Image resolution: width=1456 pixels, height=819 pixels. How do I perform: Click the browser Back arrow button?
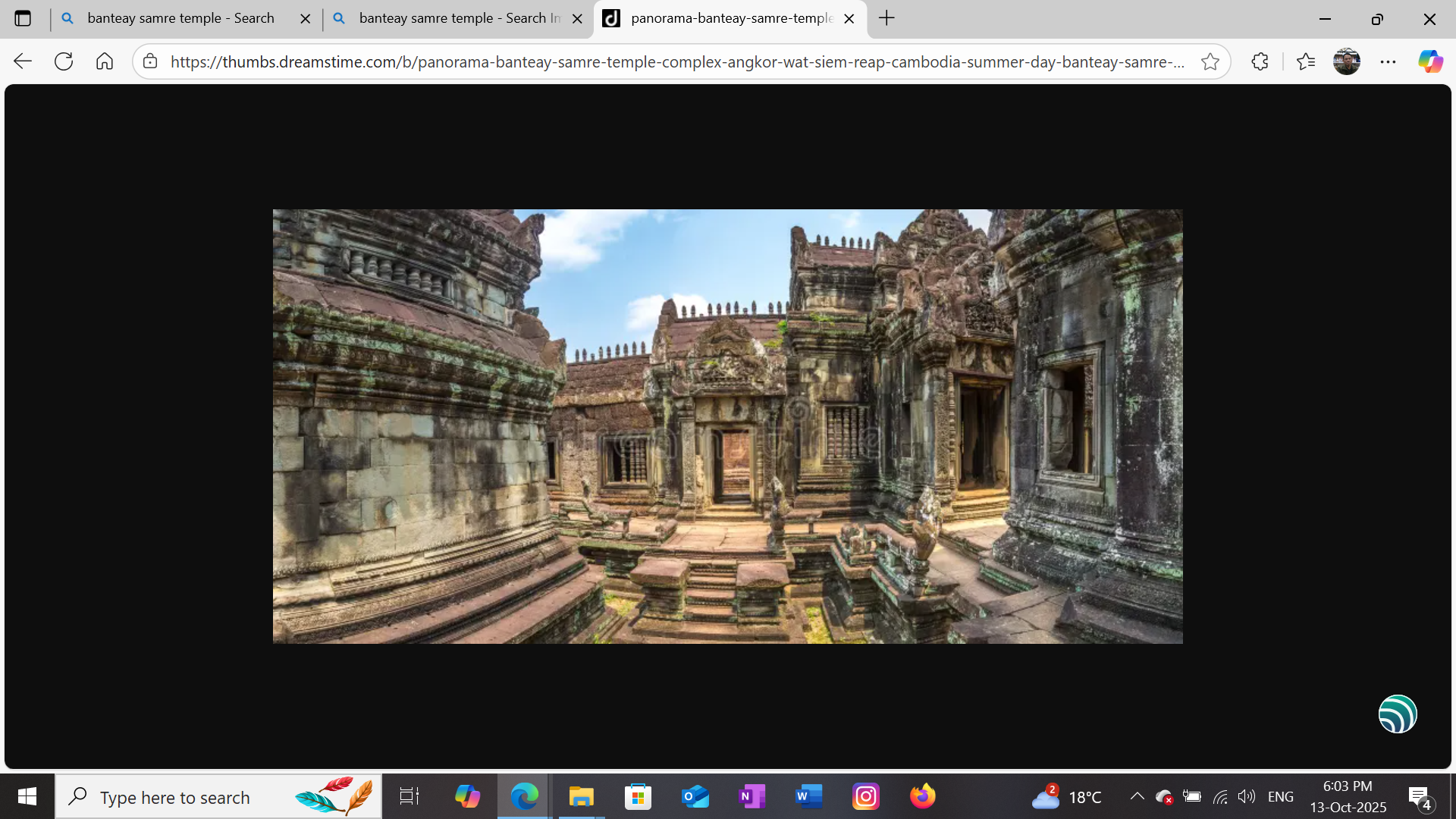tap(23, 61)
